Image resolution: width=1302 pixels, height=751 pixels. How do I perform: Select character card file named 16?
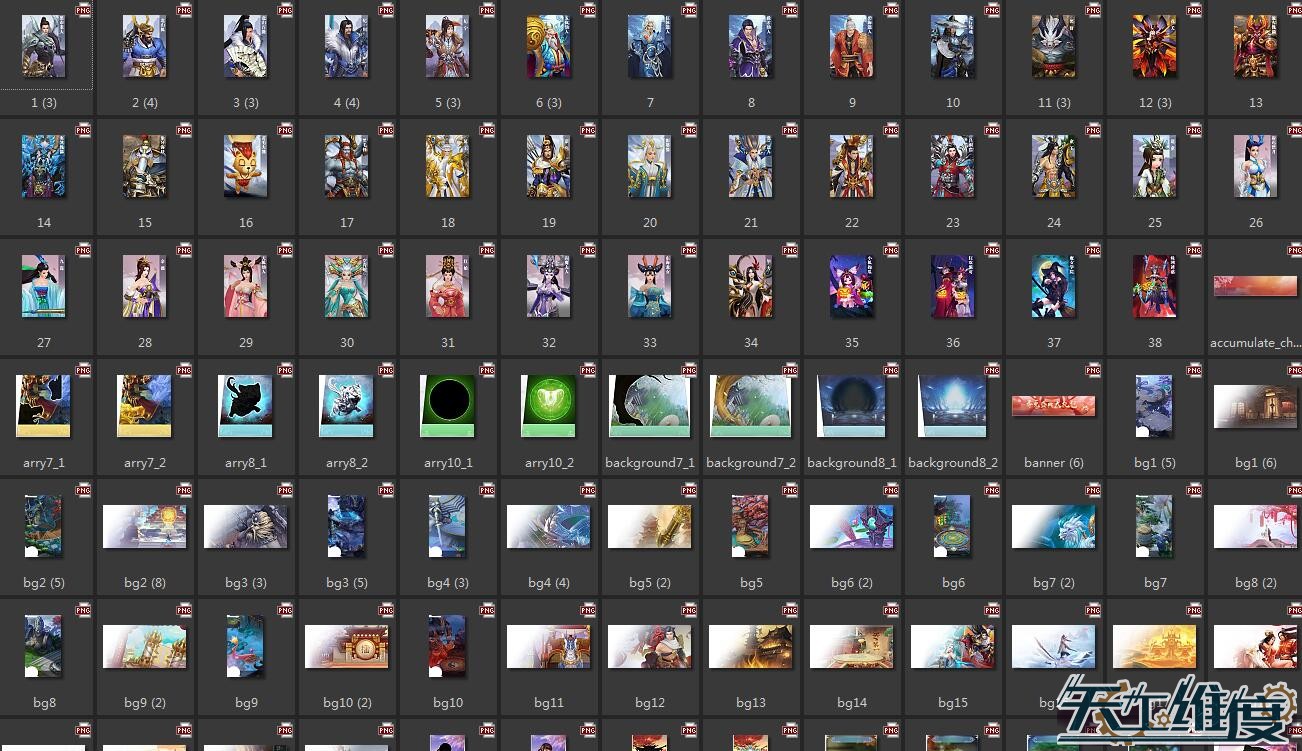click(x=245, y=167)
